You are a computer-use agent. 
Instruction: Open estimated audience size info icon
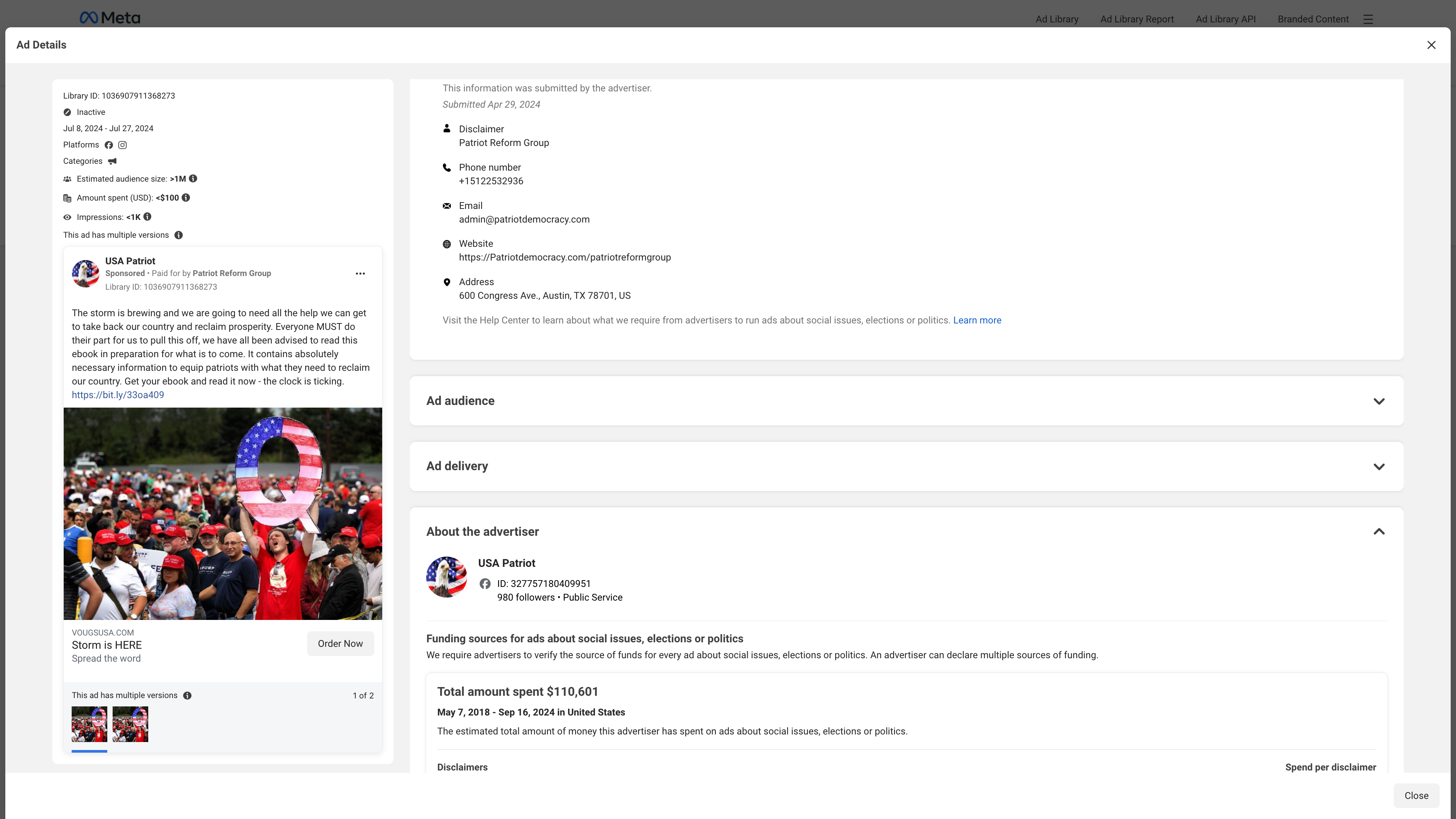[193, 179]
